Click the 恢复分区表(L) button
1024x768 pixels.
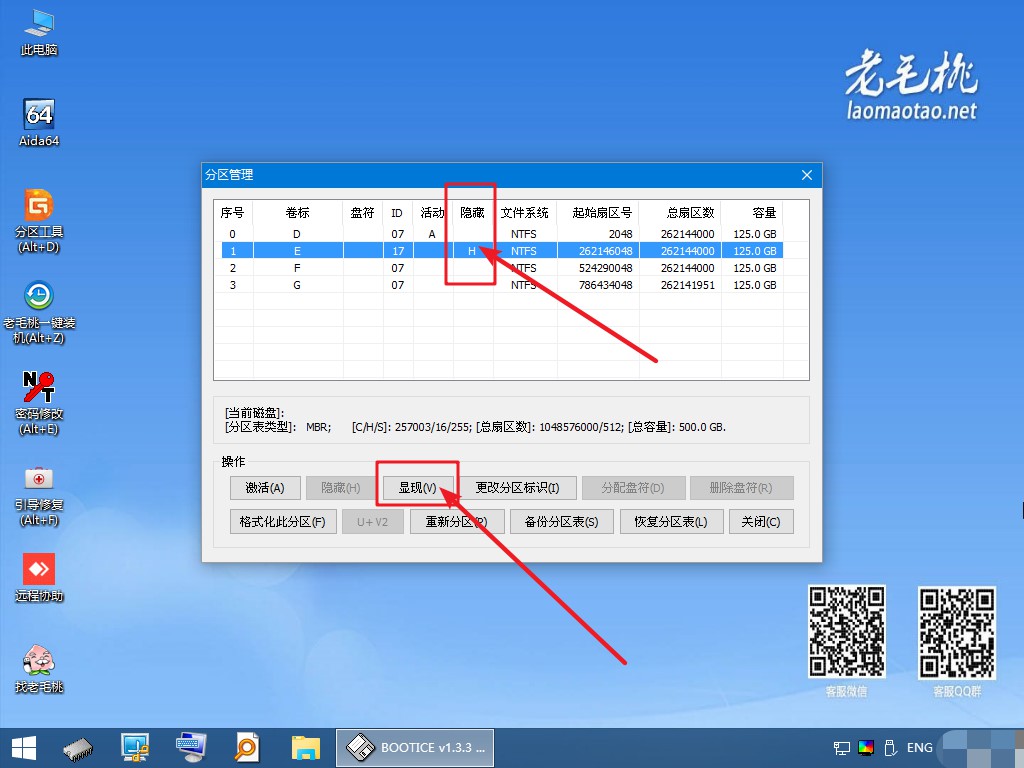pyautogui.click(x=671, y=522)
